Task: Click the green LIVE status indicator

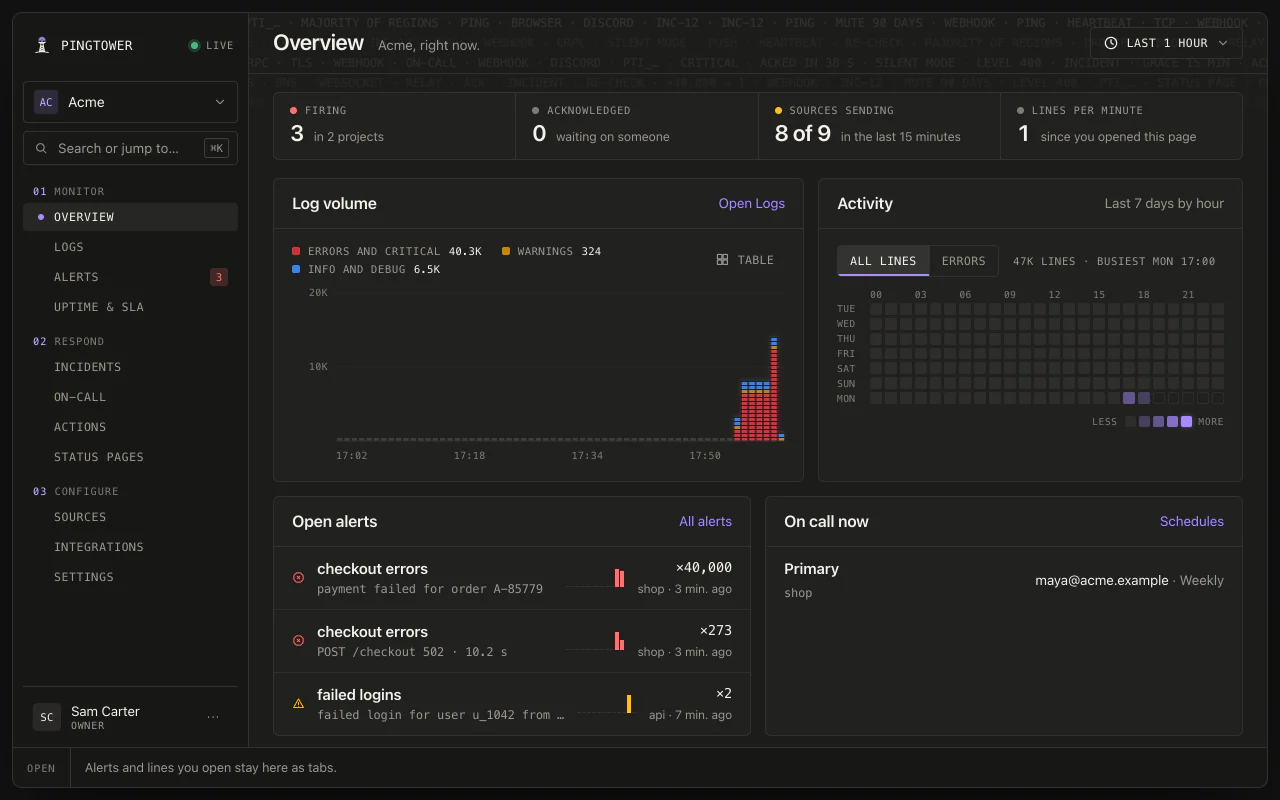Action: click(x=211, y=45)
